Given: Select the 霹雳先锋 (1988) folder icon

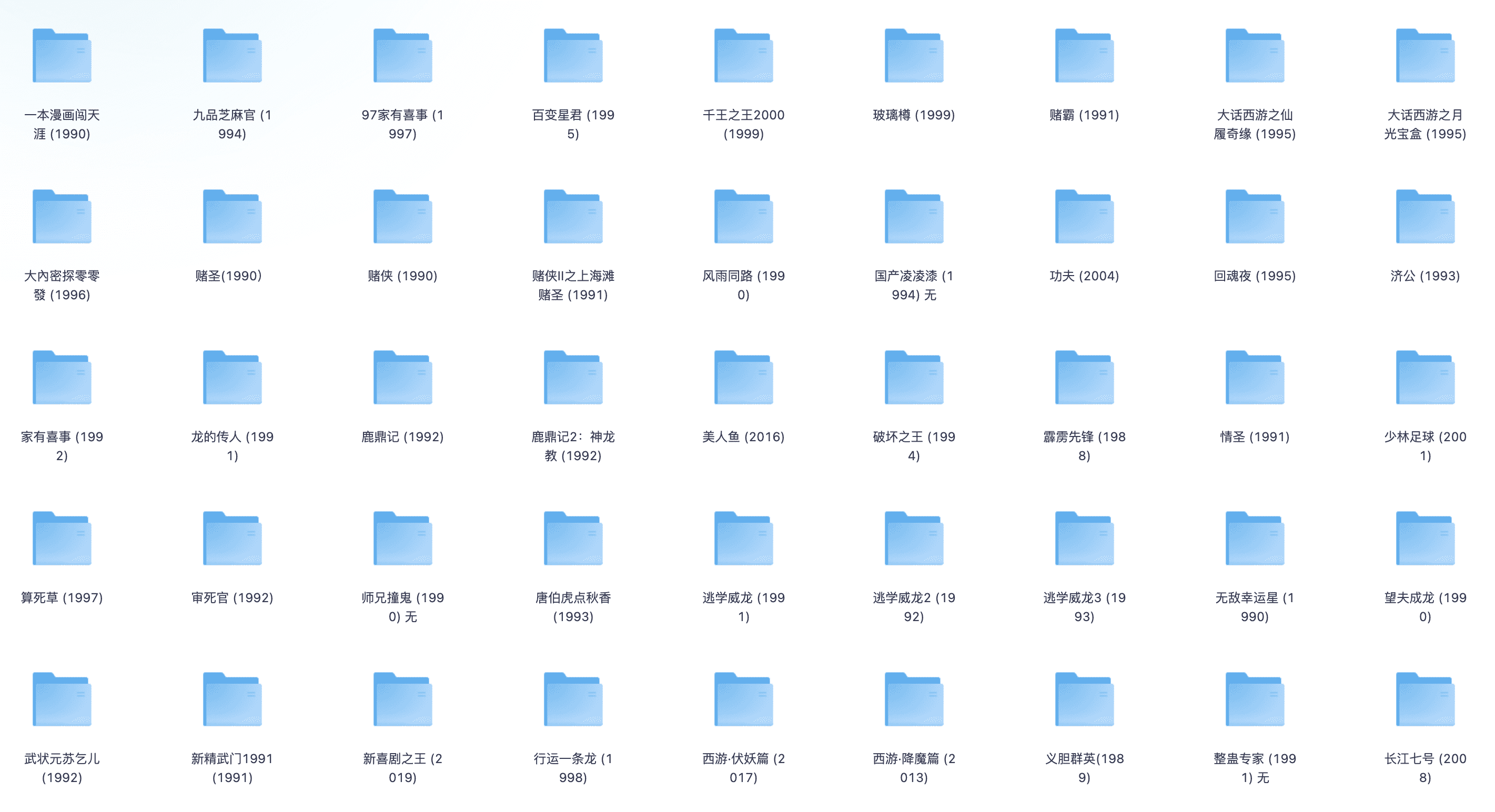Looking at the screenshot, I should tap(1084, 377).
